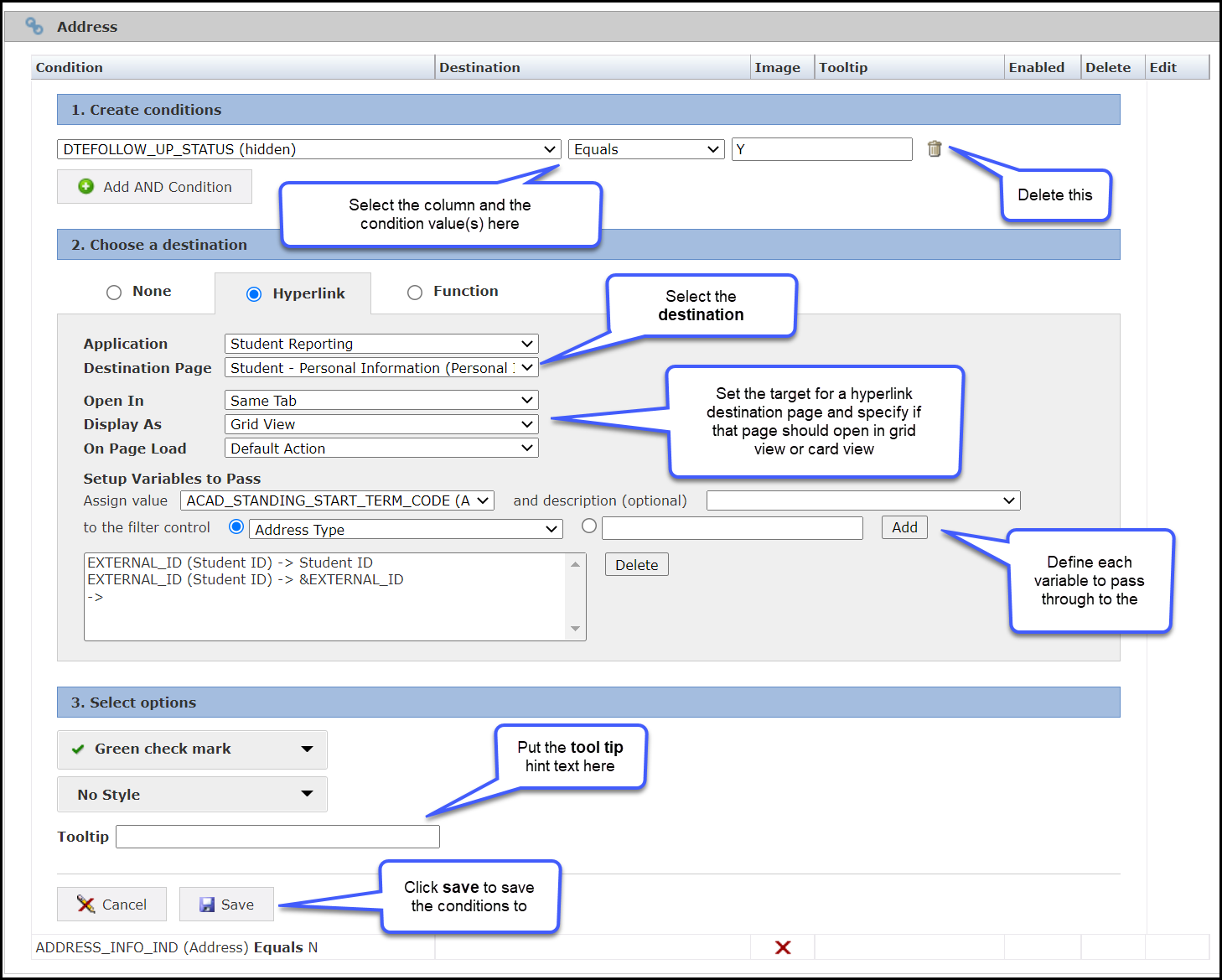Image resolution: width=1222 pixels, height=980 pixels.
Task: Click the green plus Add AND Condition icon
Action: pos(86,186)
